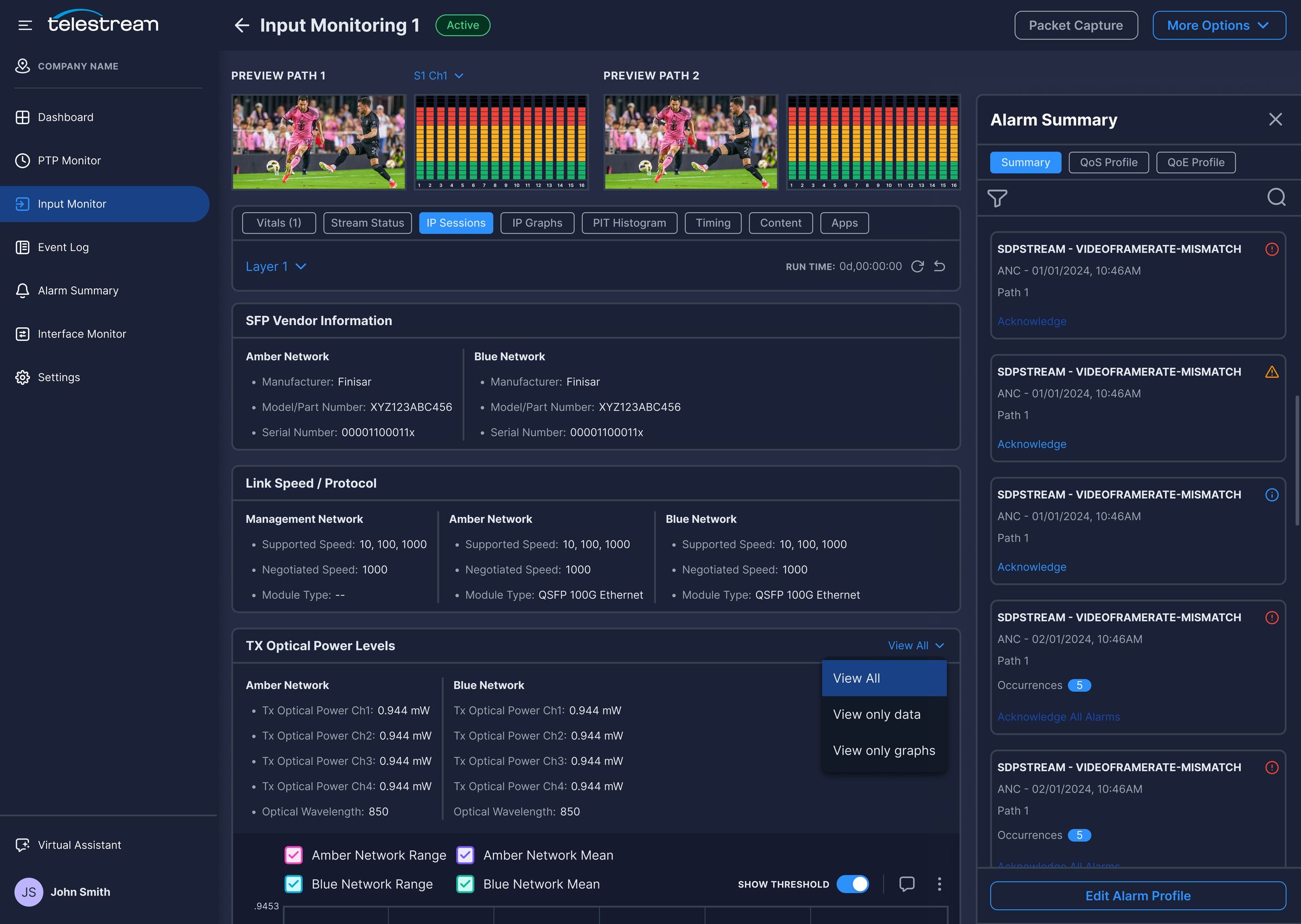Toggle the hamburger menu icon
This screenshot has height=924, width=1301.
(24, 25)
